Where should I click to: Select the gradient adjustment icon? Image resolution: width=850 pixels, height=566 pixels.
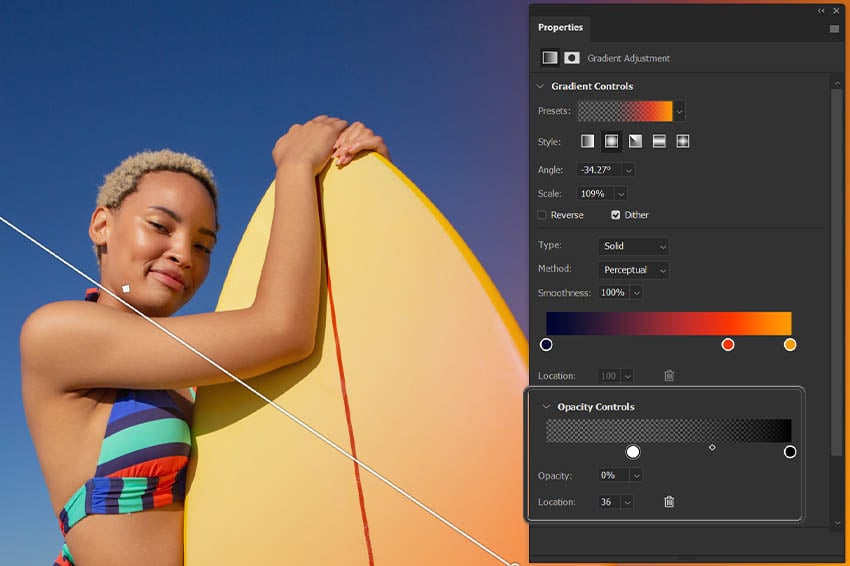550,57
